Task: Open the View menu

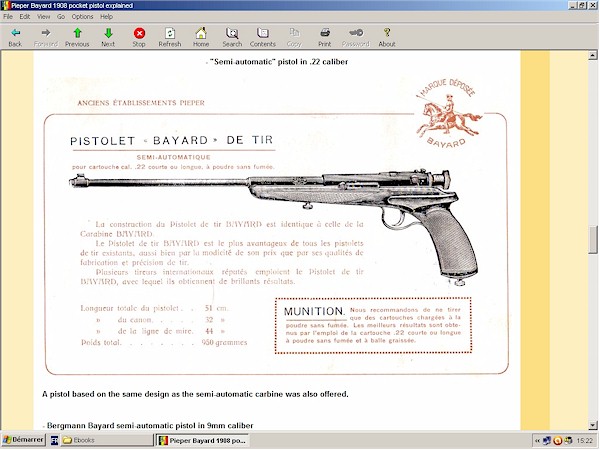Action: click(x=44, y=16)
